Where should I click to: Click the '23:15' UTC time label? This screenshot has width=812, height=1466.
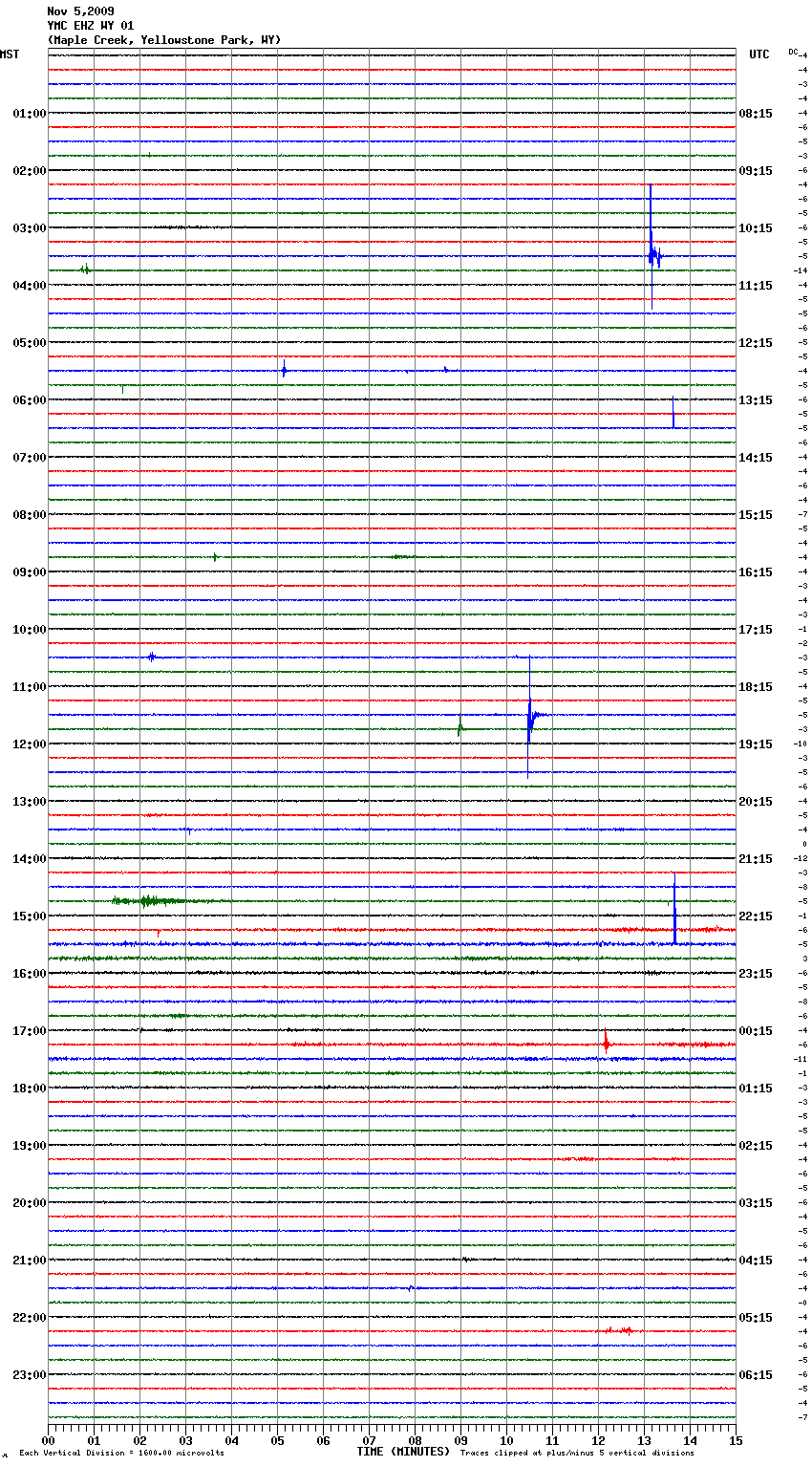click(x=756, y=974)
